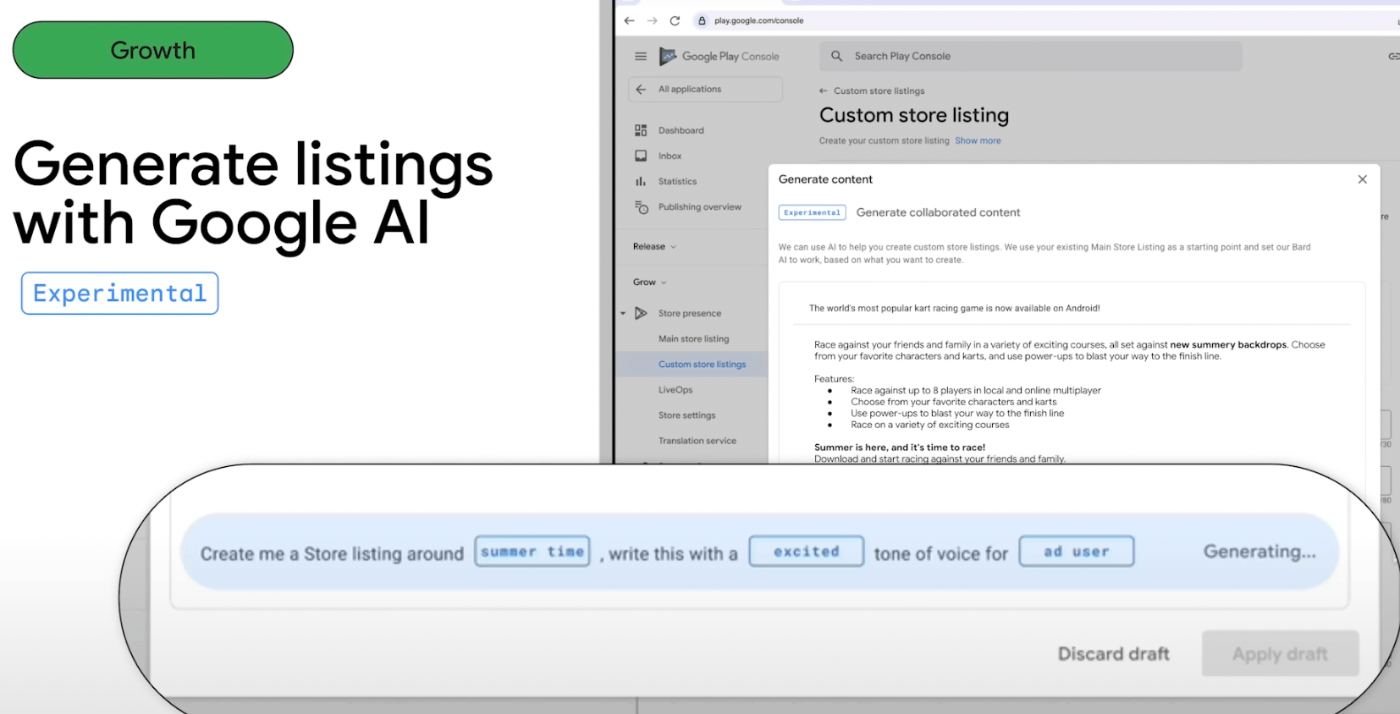The image size is (1400, 714).
Task: Click the Statistics bar chart icon
Action: pos(641,182)
